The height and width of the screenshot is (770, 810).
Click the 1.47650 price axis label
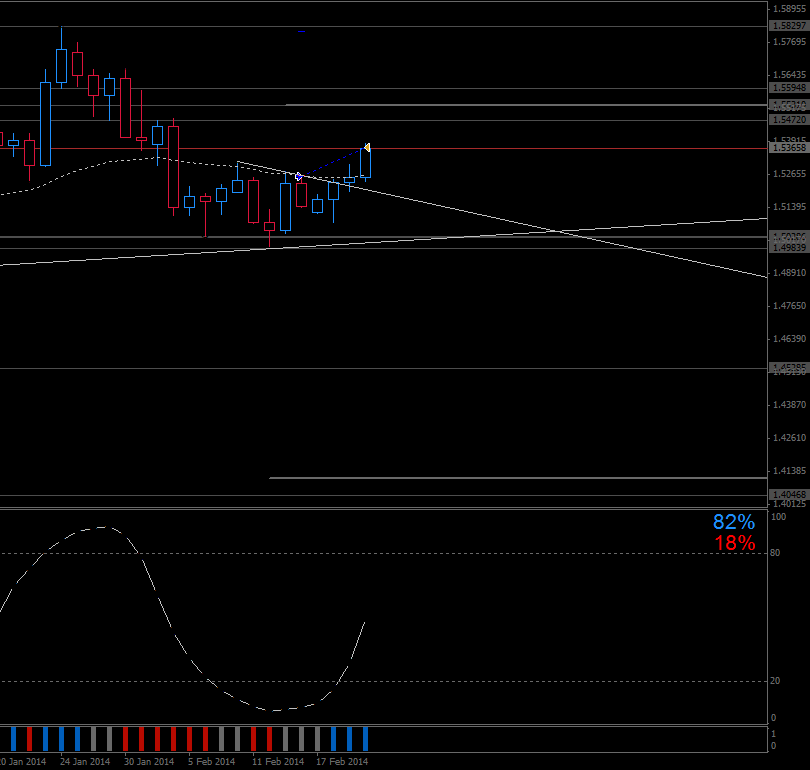point(789,306)
